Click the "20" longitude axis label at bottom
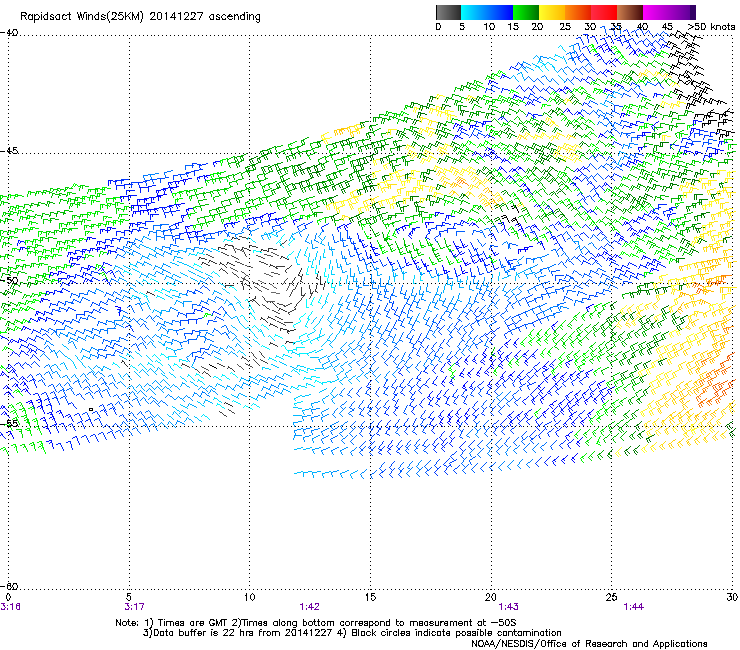Viewport: 740px width, 650px height. pyautogui.click(x=491, y=597)
